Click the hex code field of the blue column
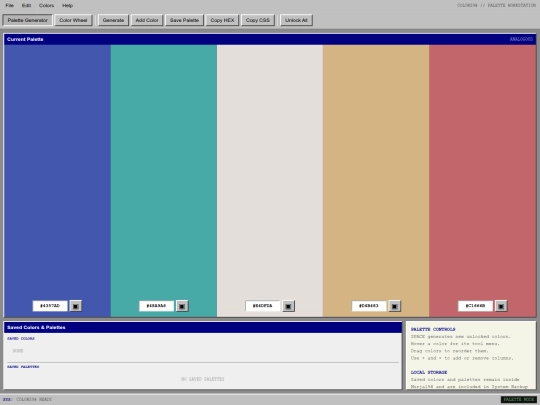This screenshot has width=540, height=405. (x=50, y=306)
